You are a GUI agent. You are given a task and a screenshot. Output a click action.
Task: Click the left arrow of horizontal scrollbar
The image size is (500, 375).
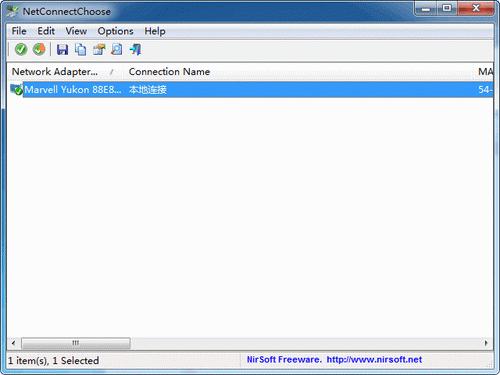coord(13,343)
